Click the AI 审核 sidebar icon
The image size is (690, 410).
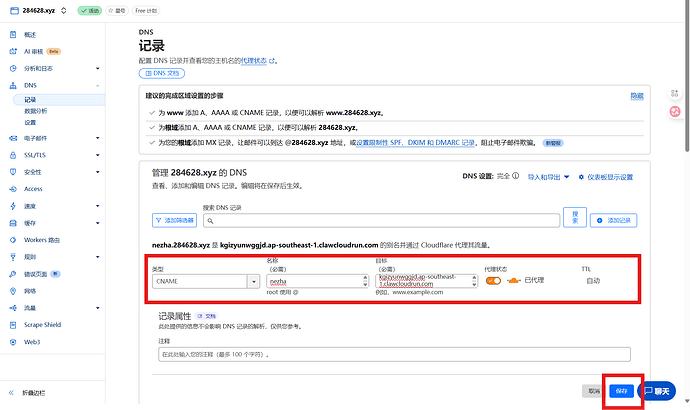[x=13, y=51]
